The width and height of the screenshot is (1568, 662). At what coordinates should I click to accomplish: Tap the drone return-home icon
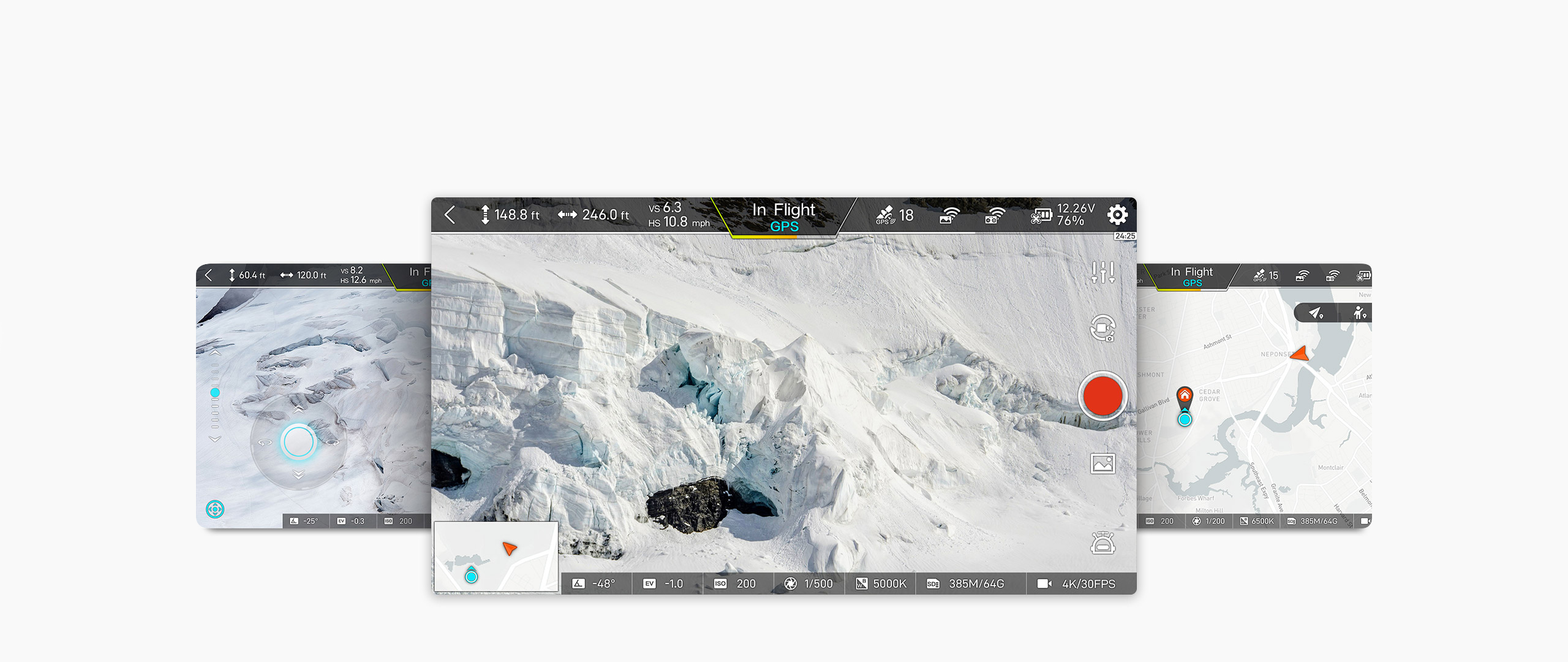click(x=1102, y=543)
